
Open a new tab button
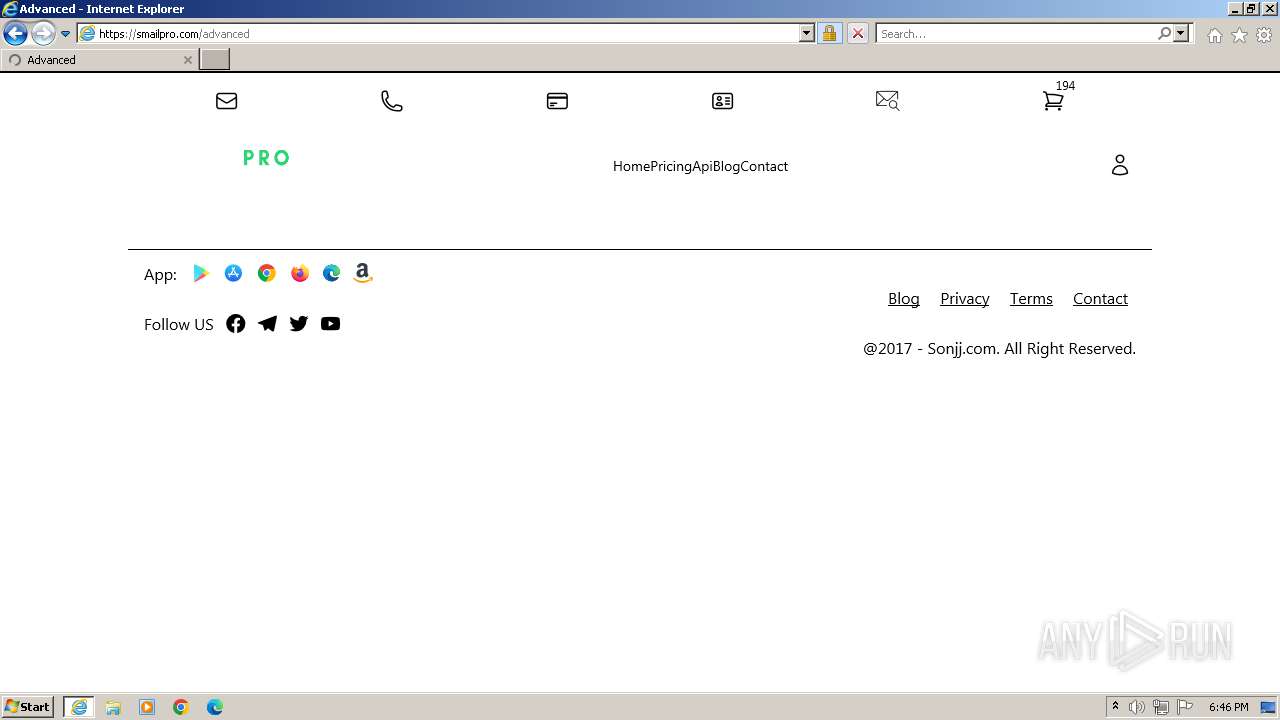click(x=215, y=60)
